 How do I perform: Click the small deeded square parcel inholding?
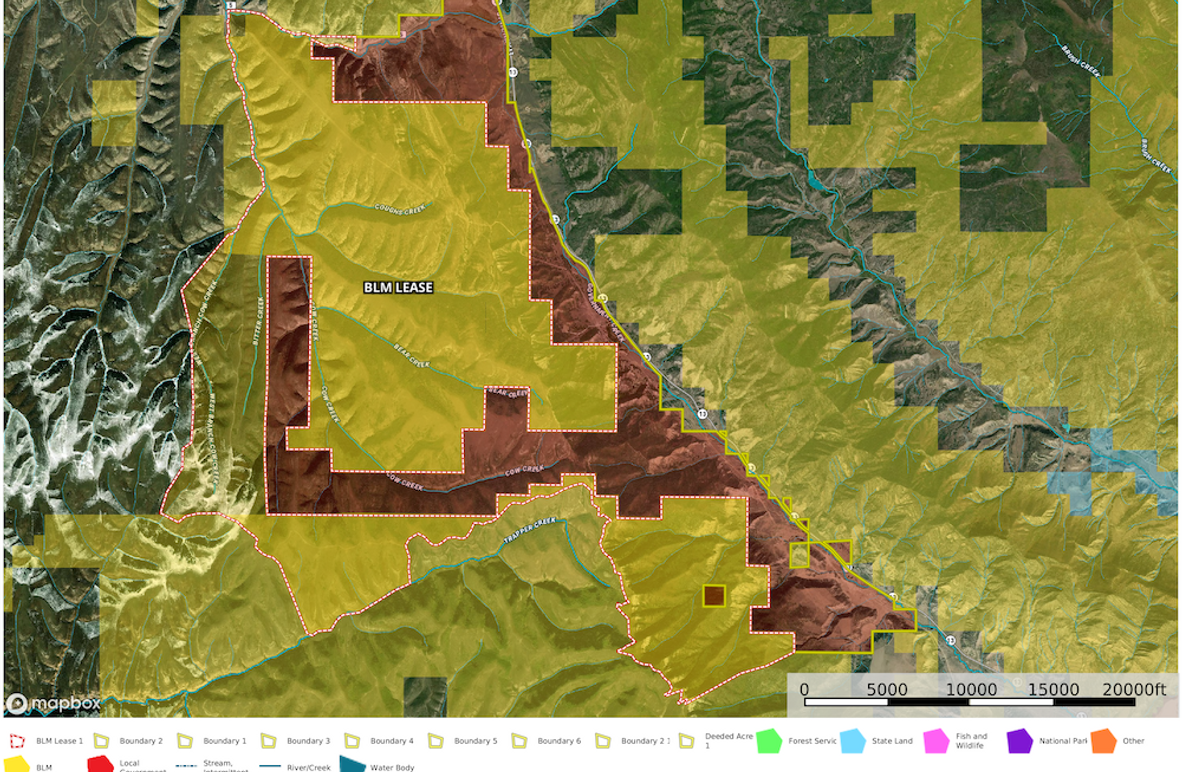713,596
